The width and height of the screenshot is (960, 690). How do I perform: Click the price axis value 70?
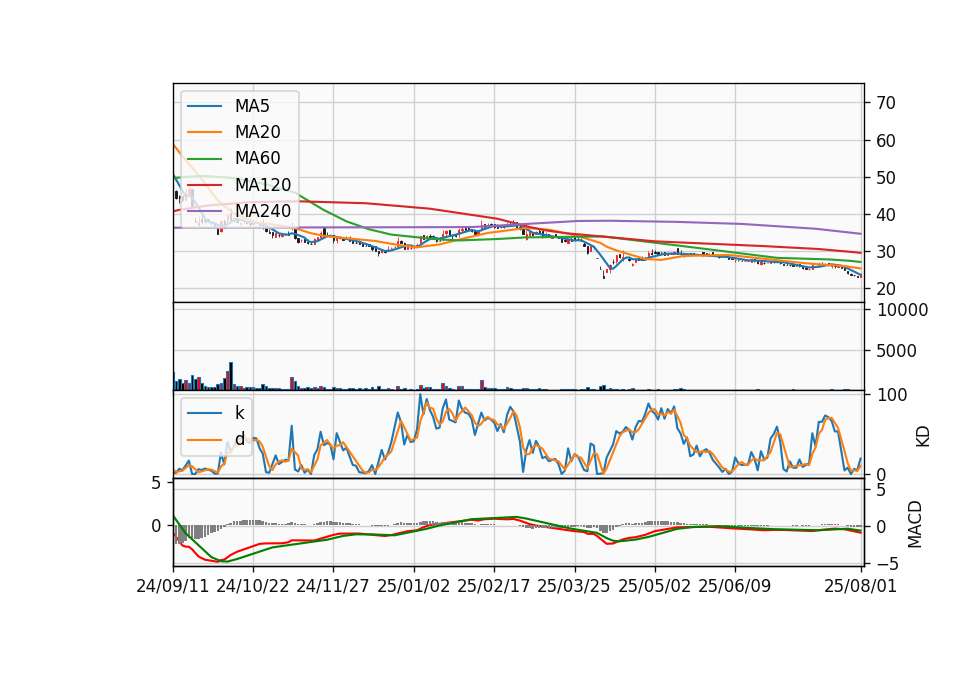[886, 103]
